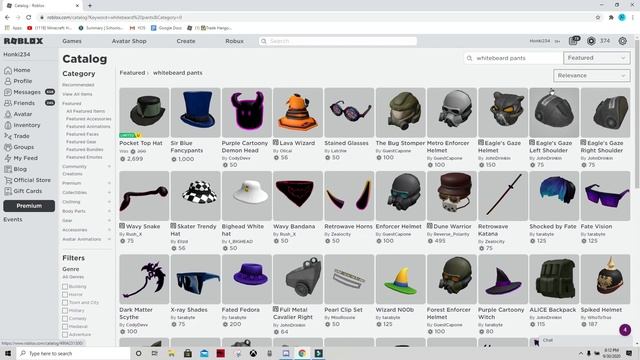Open the Create tab
640x360 pixels.
tap(186, 41)
